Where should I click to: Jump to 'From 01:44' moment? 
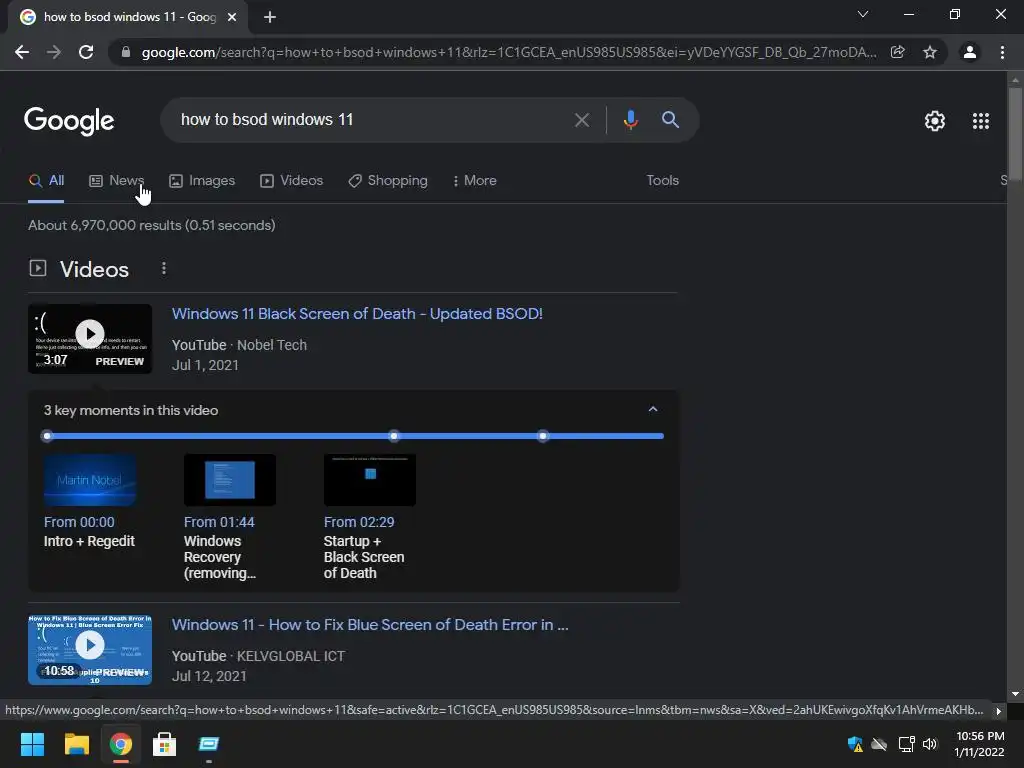click(x=219, y=522)
